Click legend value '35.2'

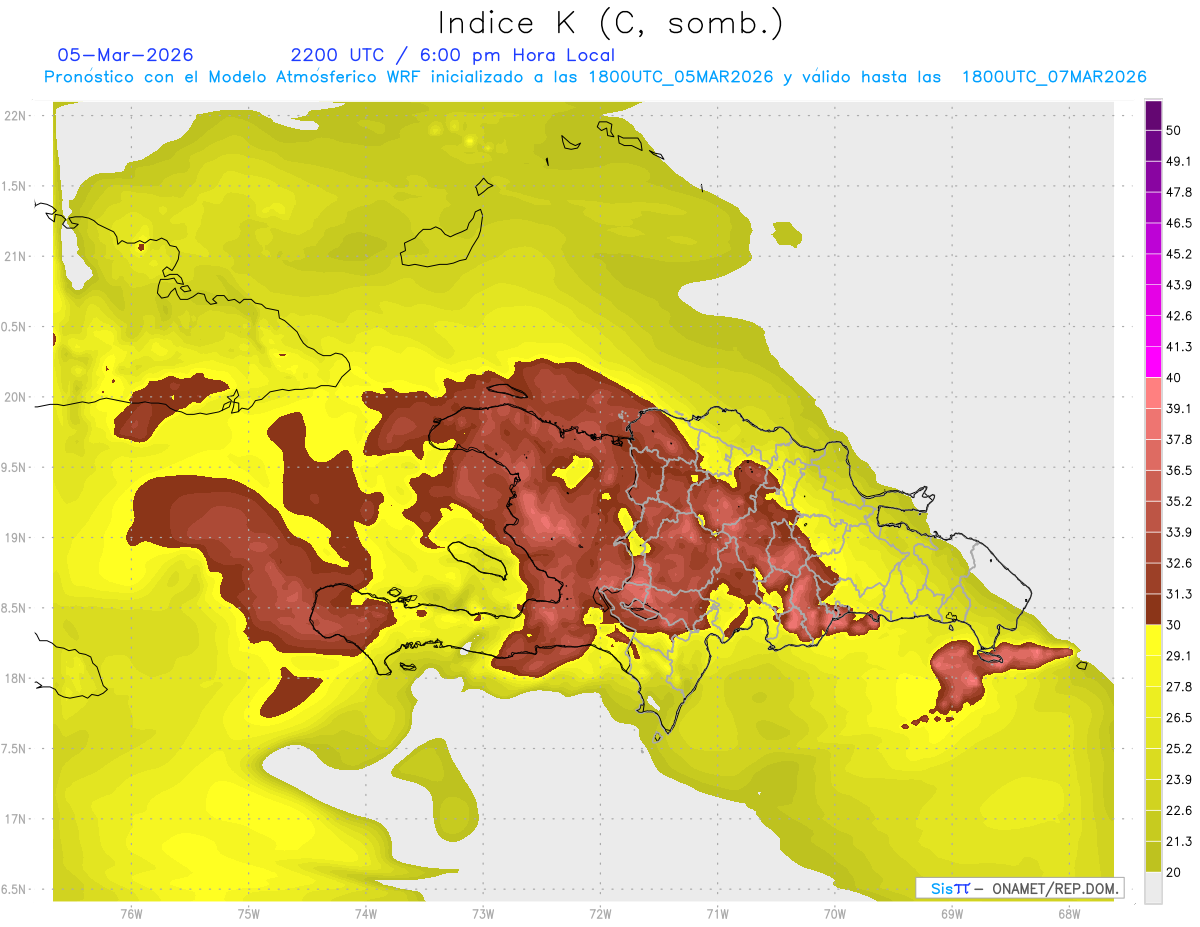coord(1179,501)
